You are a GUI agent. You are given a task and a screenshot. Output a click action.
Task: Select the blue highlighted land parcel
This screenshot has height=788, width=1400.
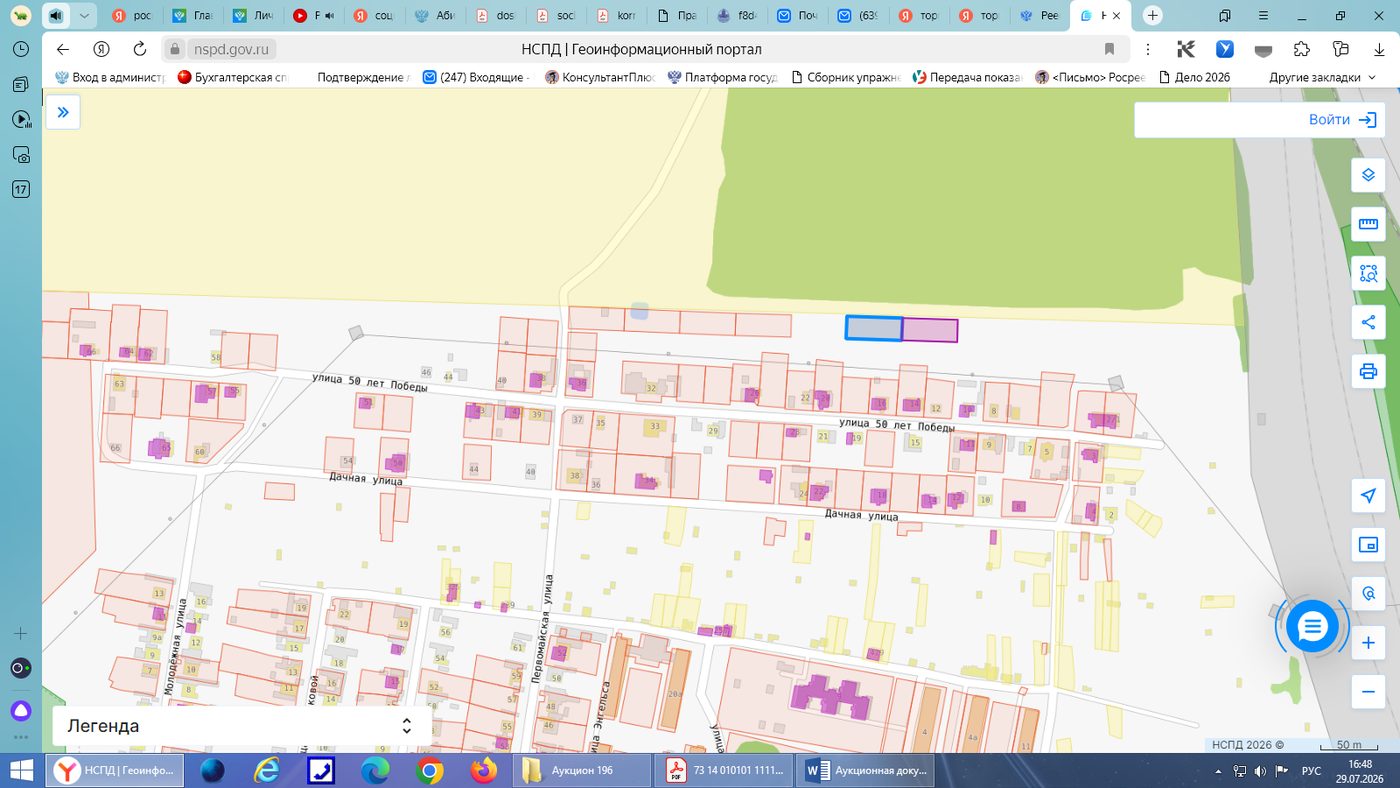click(874, 328)
